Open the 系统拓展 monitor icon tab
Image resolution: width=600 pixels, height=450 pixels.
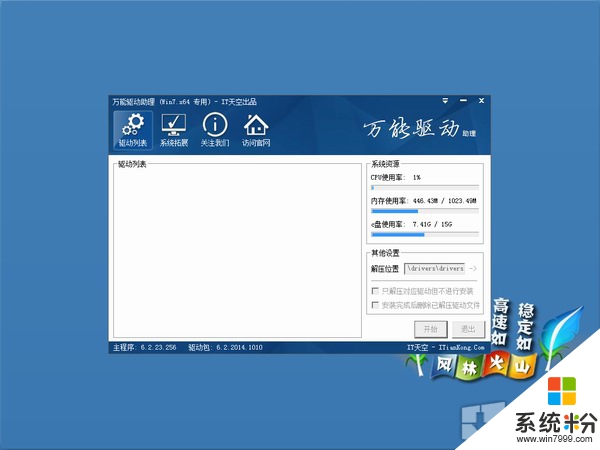pos(174,130)
